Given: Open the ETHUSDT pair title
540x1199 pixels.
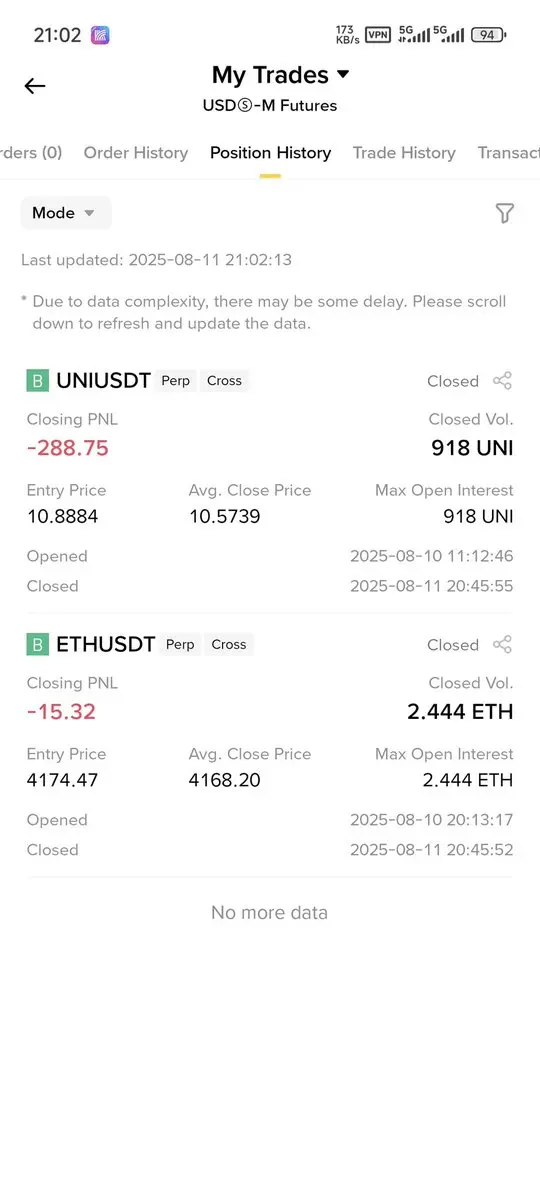Looking at the screenshot, I should (x=106, y=645).
